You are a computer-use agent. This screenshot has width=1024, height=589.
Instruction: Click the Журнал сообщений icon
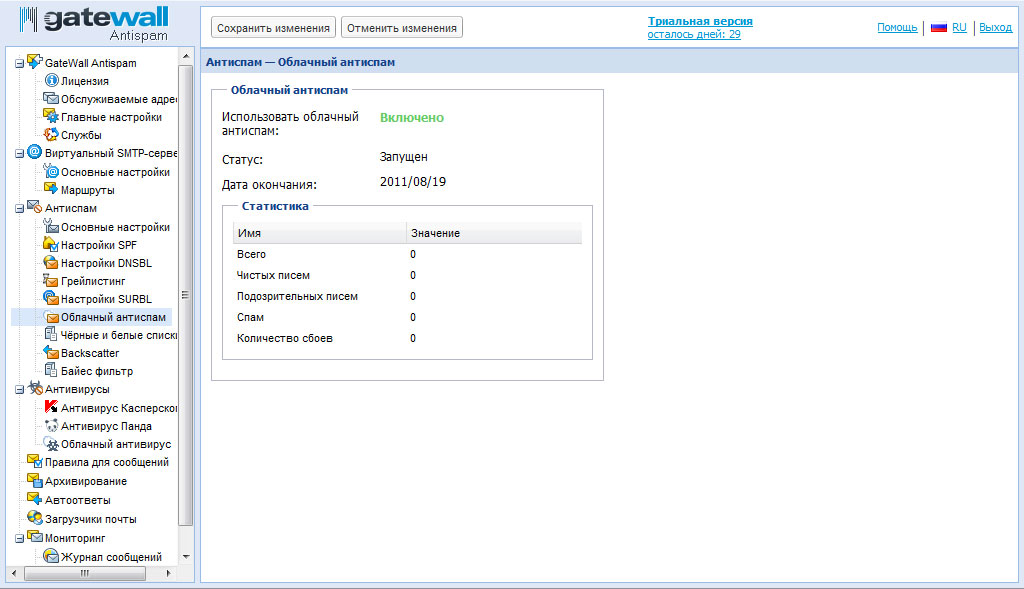point(51,556)
